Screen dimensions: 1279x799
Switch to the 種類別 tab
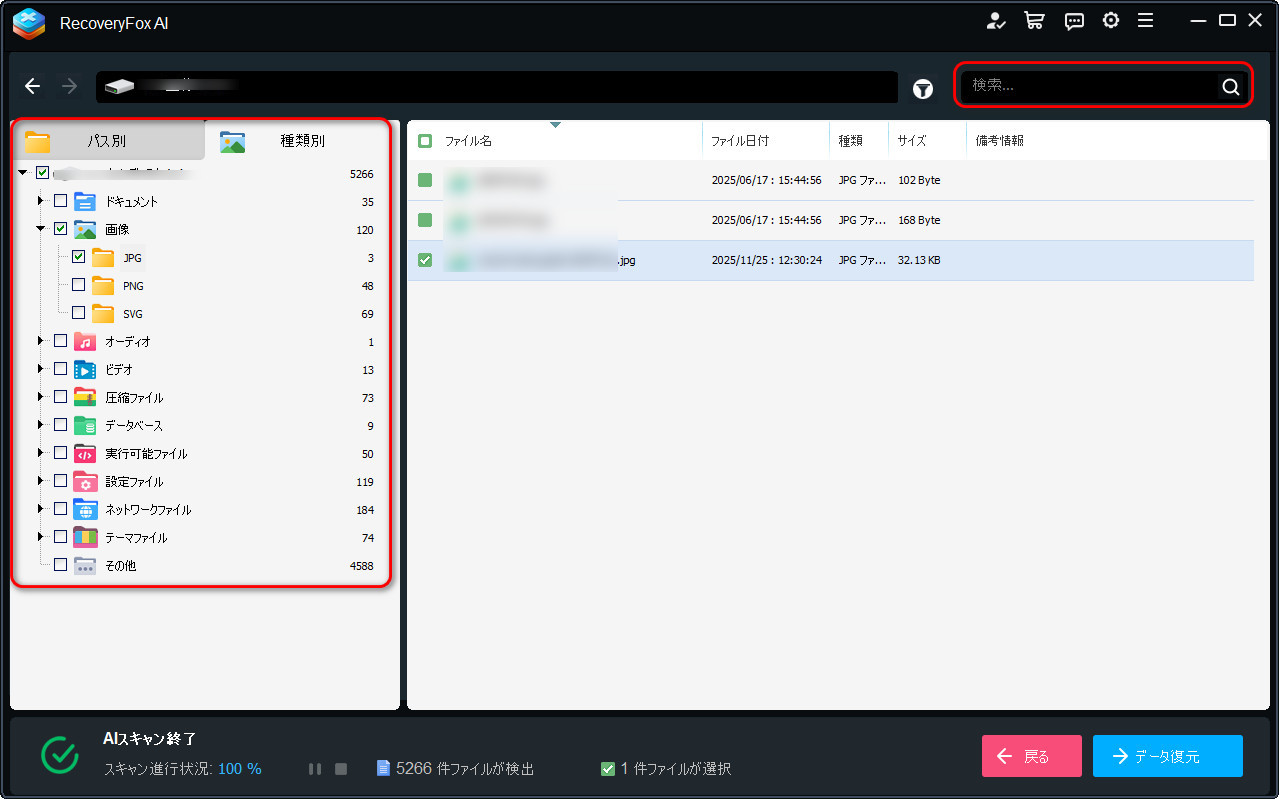coord(301,141)
